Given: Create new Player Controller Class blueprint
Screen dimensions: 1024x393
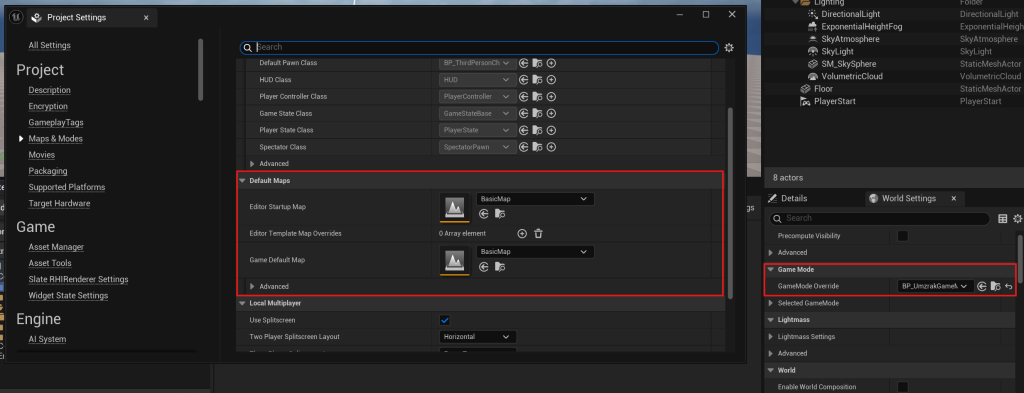Looking at the screenshot, I should (x=551, y=97).
